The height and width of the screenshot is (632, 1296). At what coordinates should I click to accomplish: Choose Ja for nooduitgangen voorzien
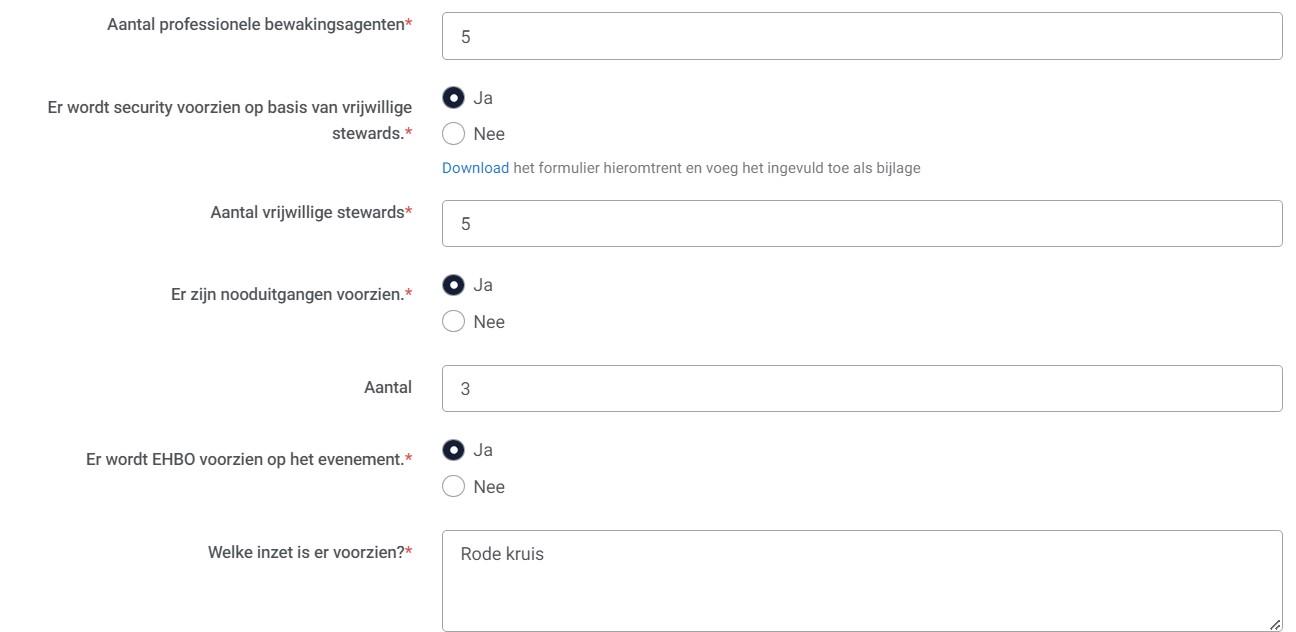[454, 286]
